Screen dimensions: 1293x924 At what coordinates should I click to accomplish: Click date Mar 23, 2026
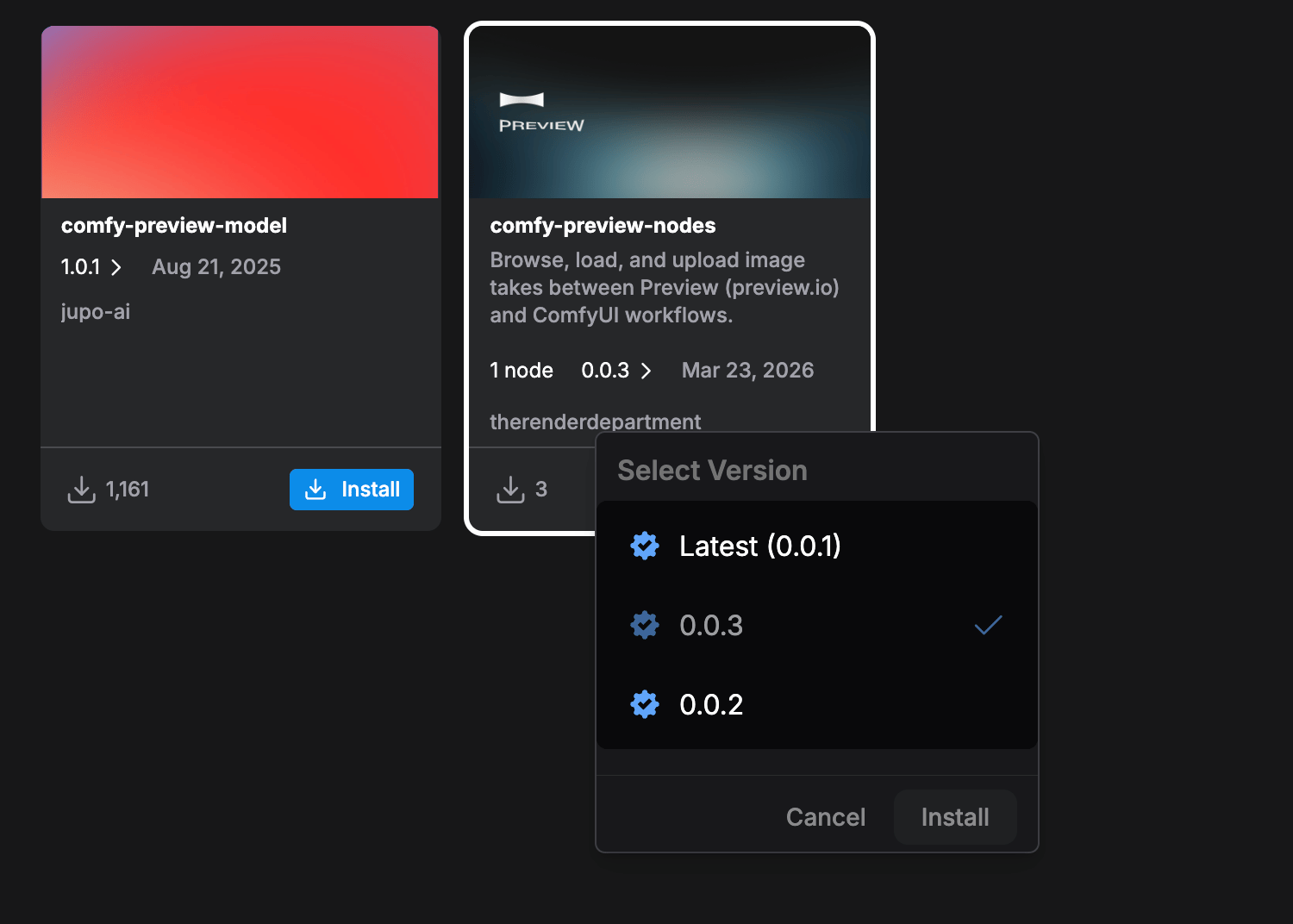[747, 371]
